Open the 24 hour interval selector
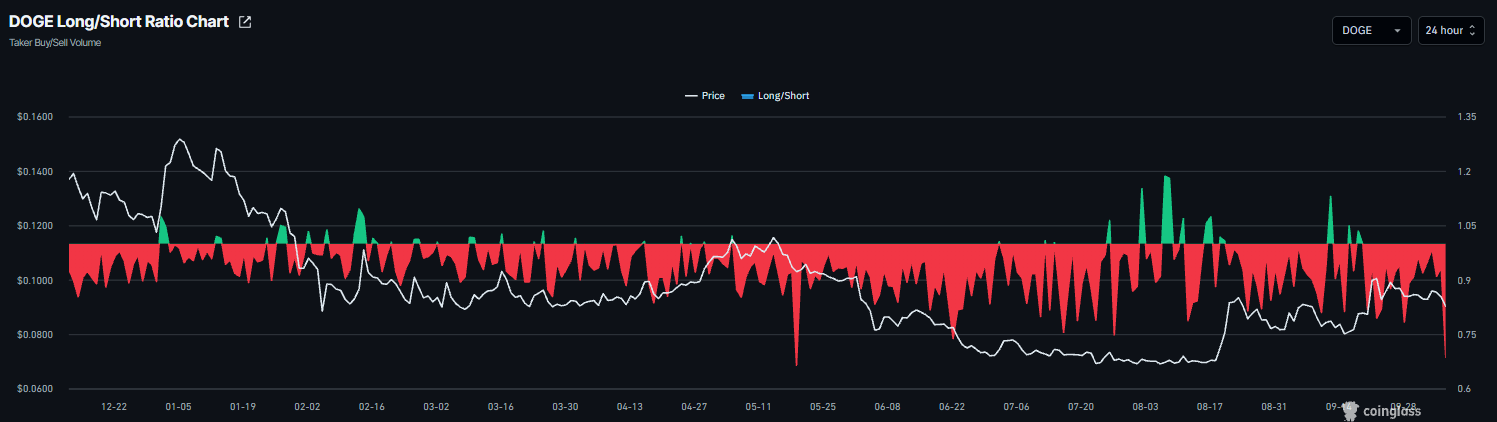Screen dimensions: 1497x422 (x=1451, y=31)
